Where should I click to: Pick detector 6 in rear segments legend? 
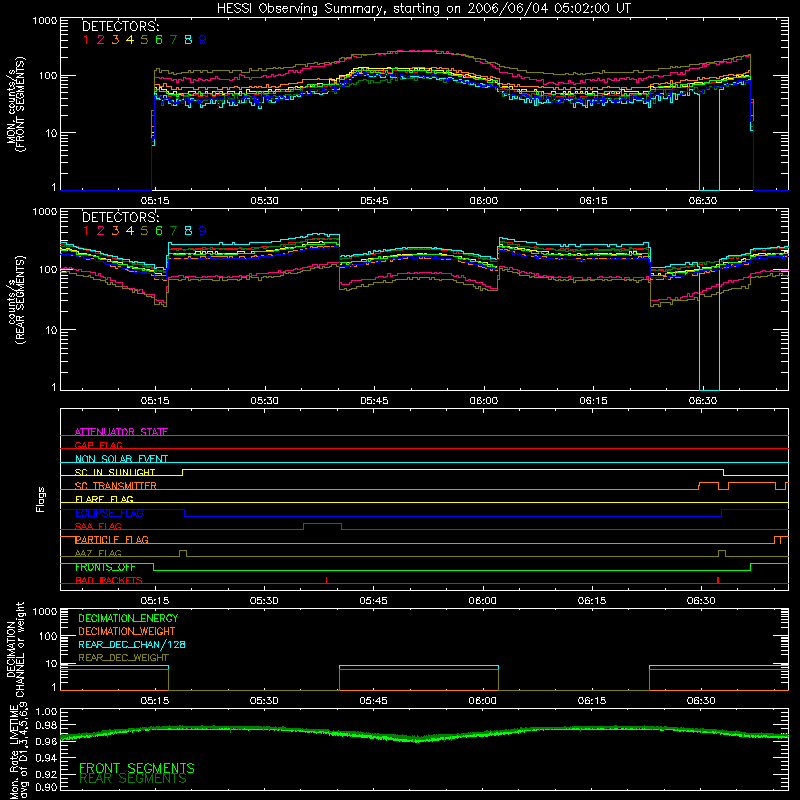[x=159, y=231]
